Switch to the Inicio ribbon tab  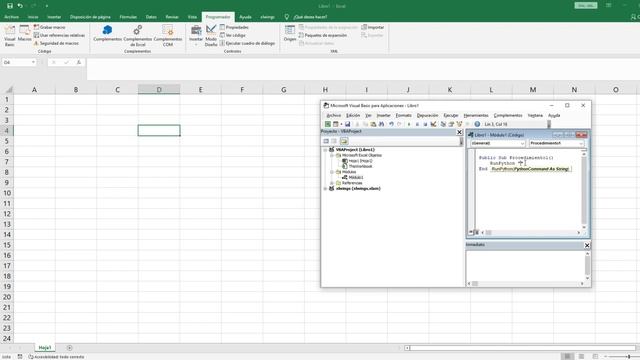coord(33,17)
